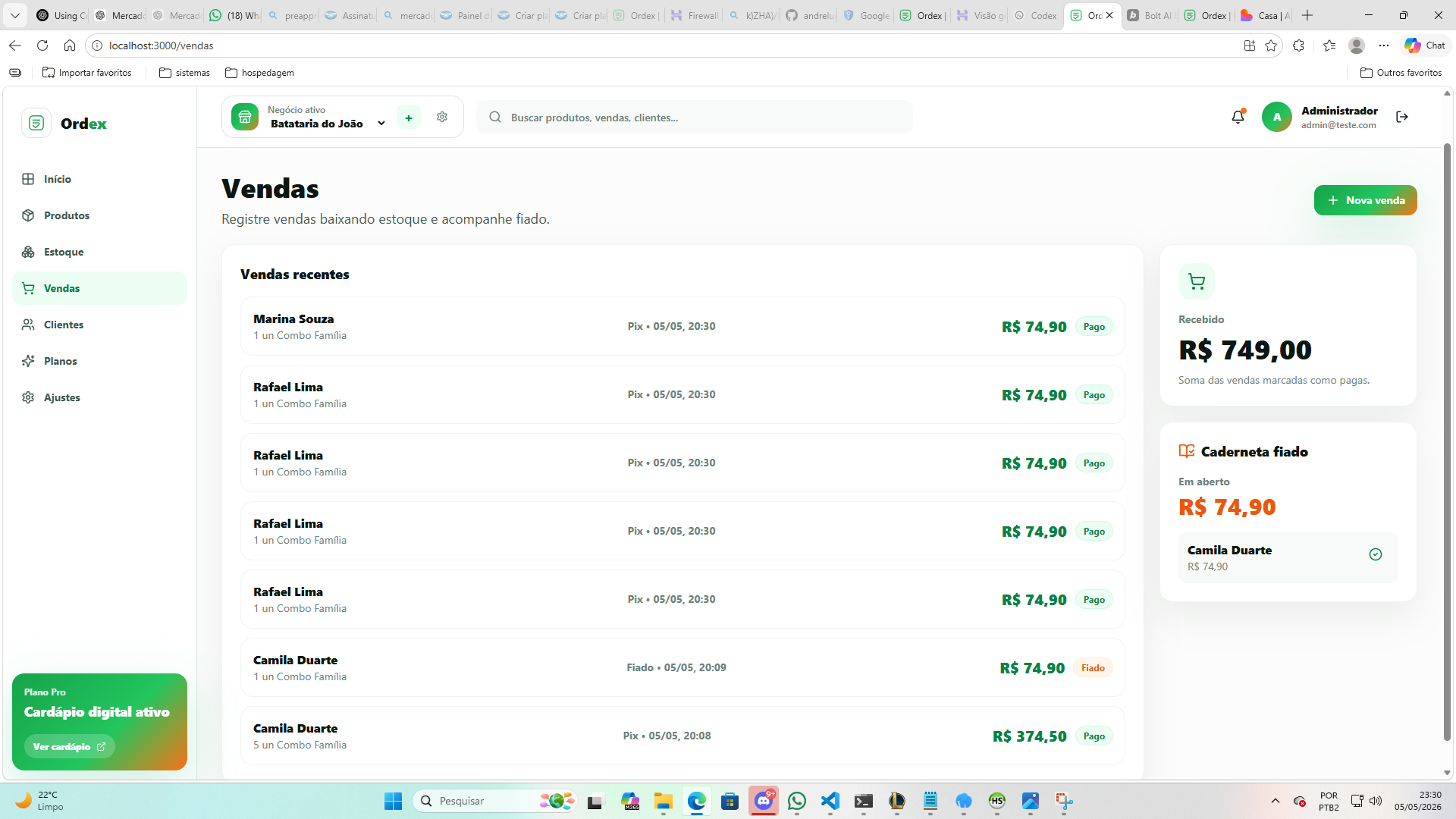Select Vendas in the sidebar menu
1456x819 pixels.
coord(99,288)
